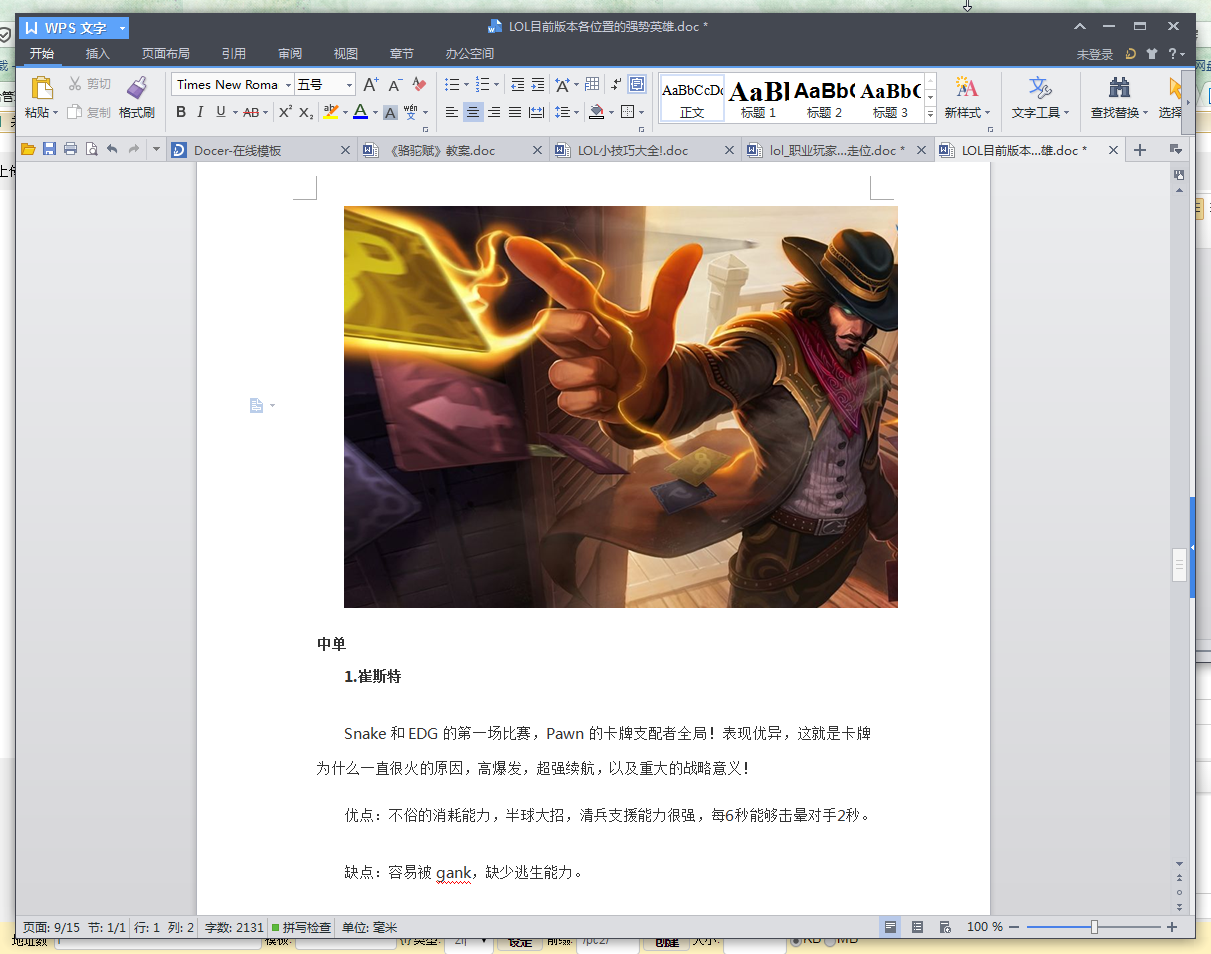Clear formatting with the eraser icon

pyautogui.click(x=419, y=85)
